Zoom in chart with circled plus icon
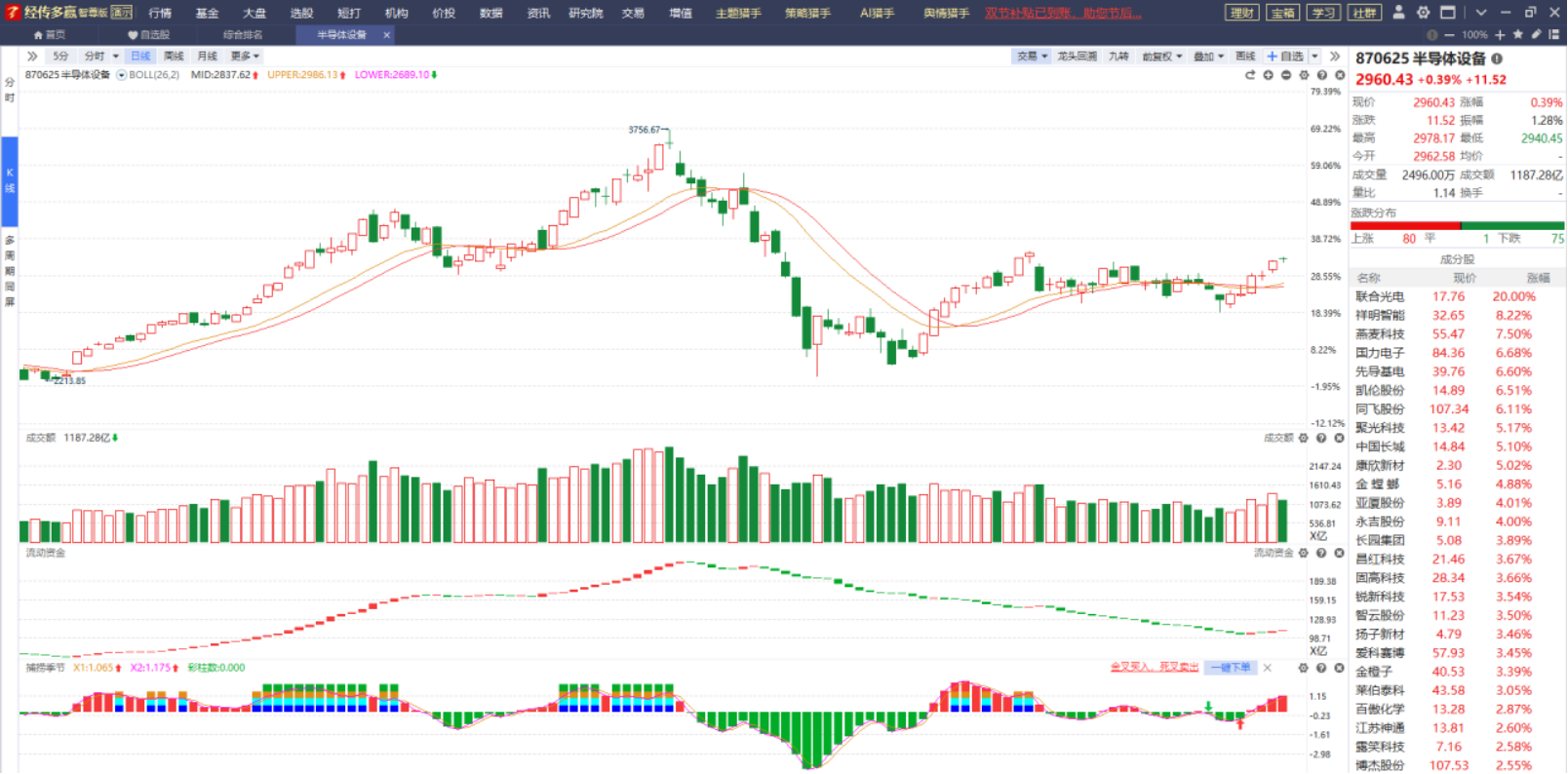 coord(1268,75)
